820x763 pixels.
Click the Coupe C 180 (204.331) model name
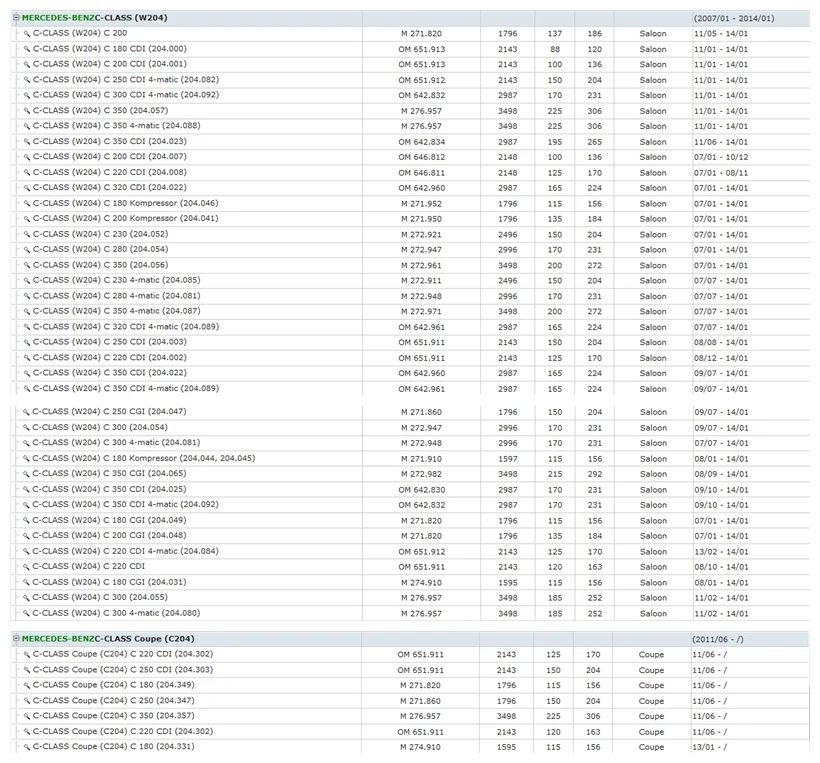click(113, 747)
